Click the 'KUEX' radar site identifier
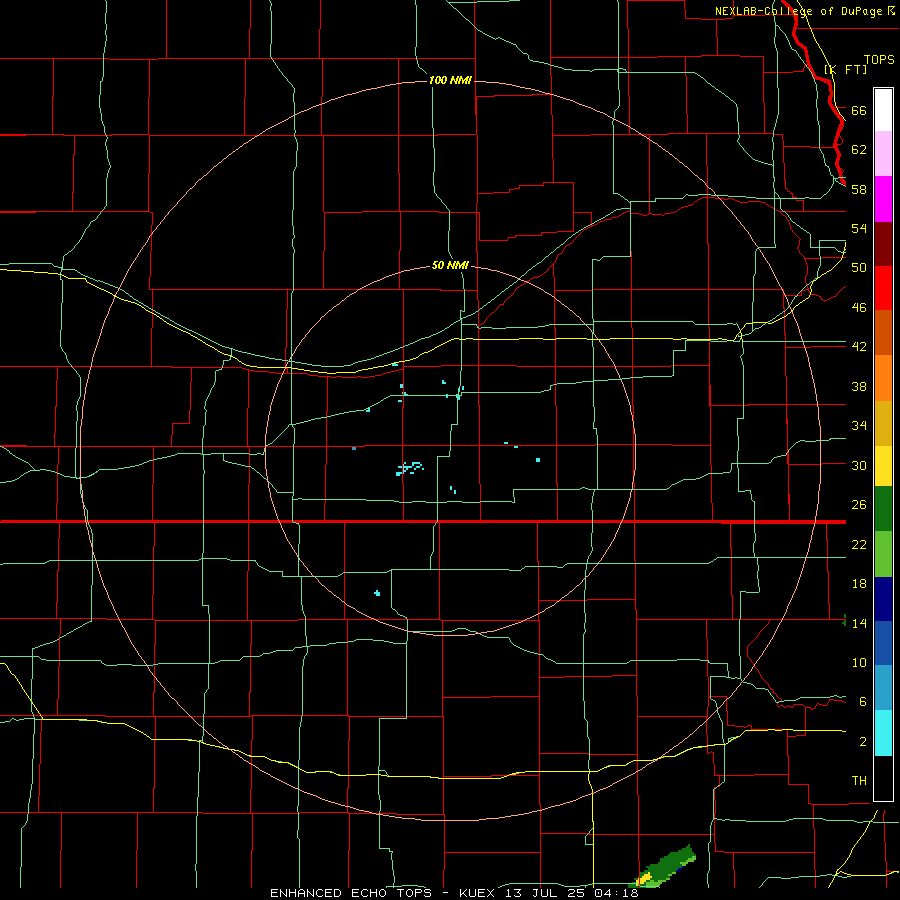The width and height of the screenshot is (900, 900). pos(476,893)
